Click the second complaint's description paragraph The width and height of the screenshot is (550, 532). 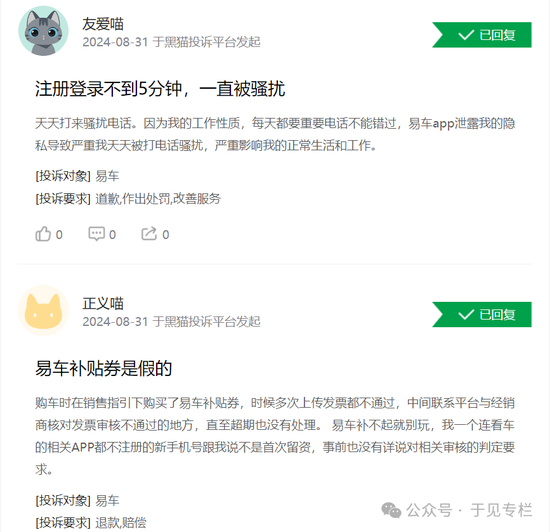(275, 436)
